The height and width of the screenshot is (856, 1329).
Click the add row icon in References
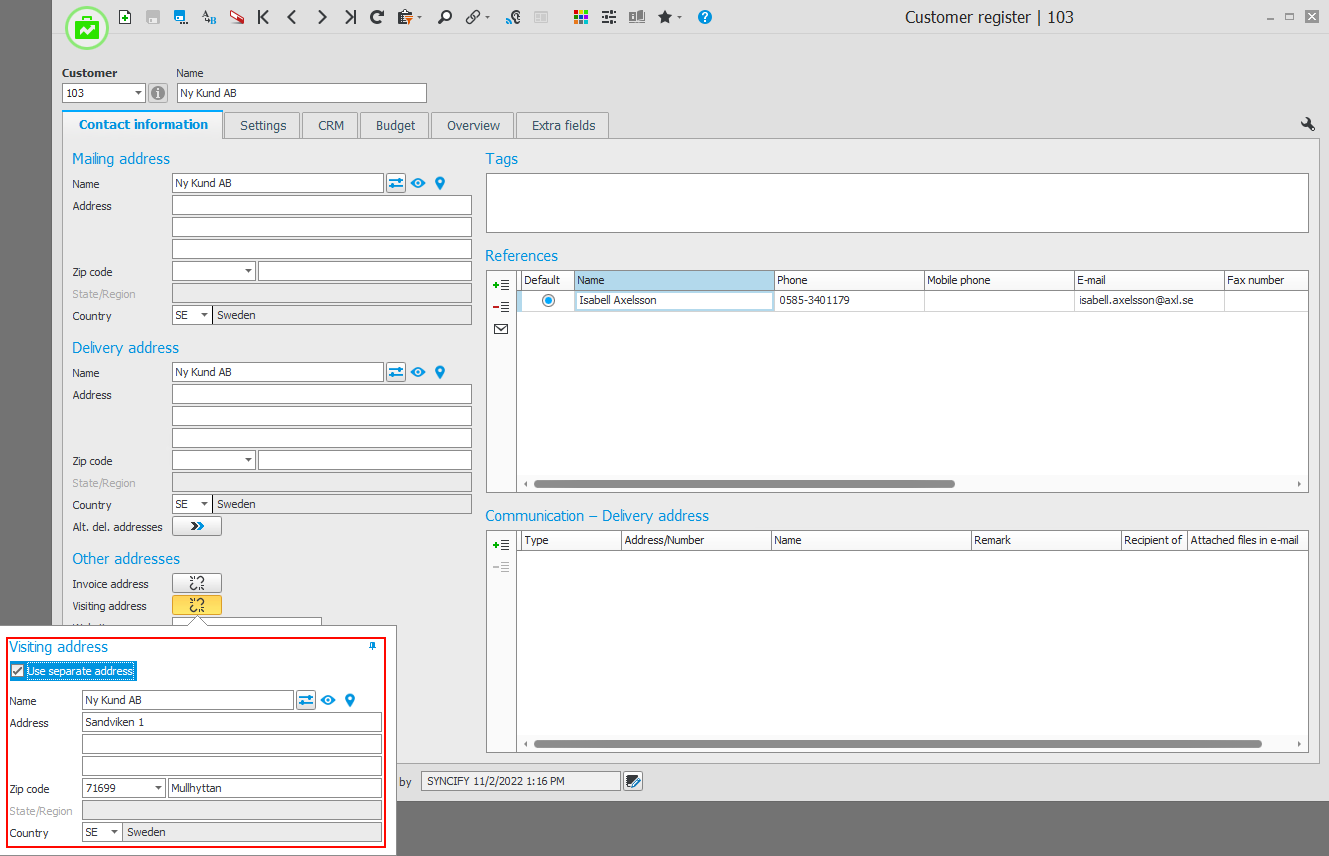(x=501, y=285)
